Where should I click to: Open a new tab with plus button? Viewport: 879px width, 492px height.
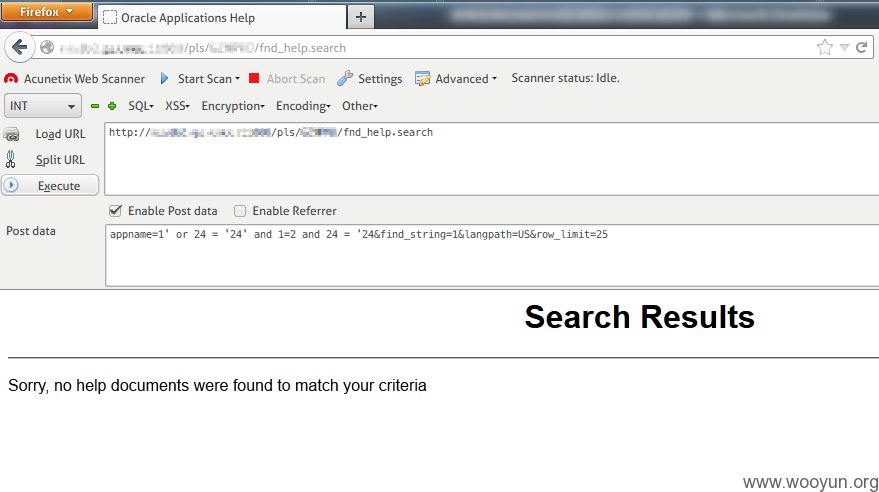360,17
